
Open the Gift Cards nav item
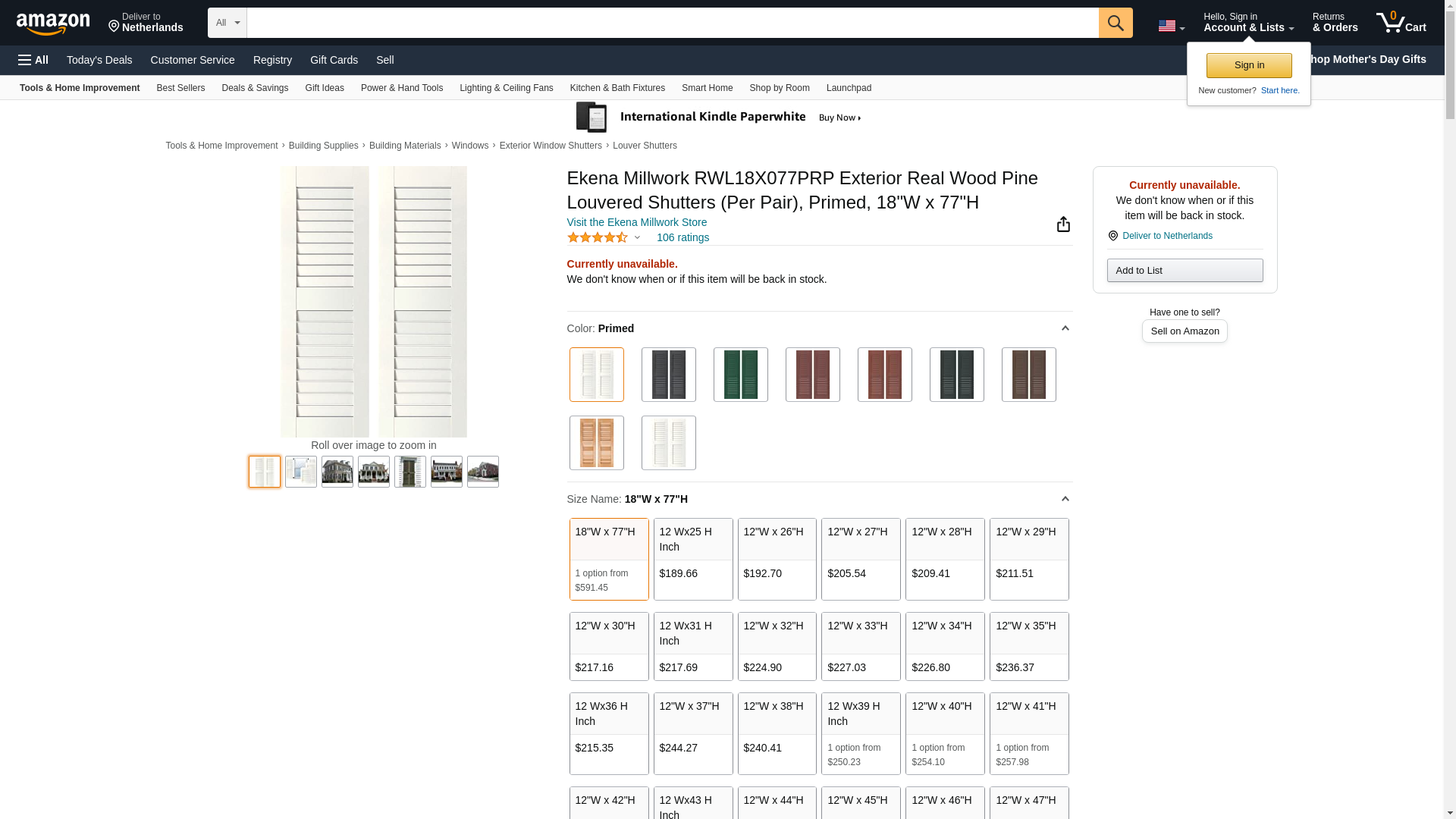(x=334, y=60)
